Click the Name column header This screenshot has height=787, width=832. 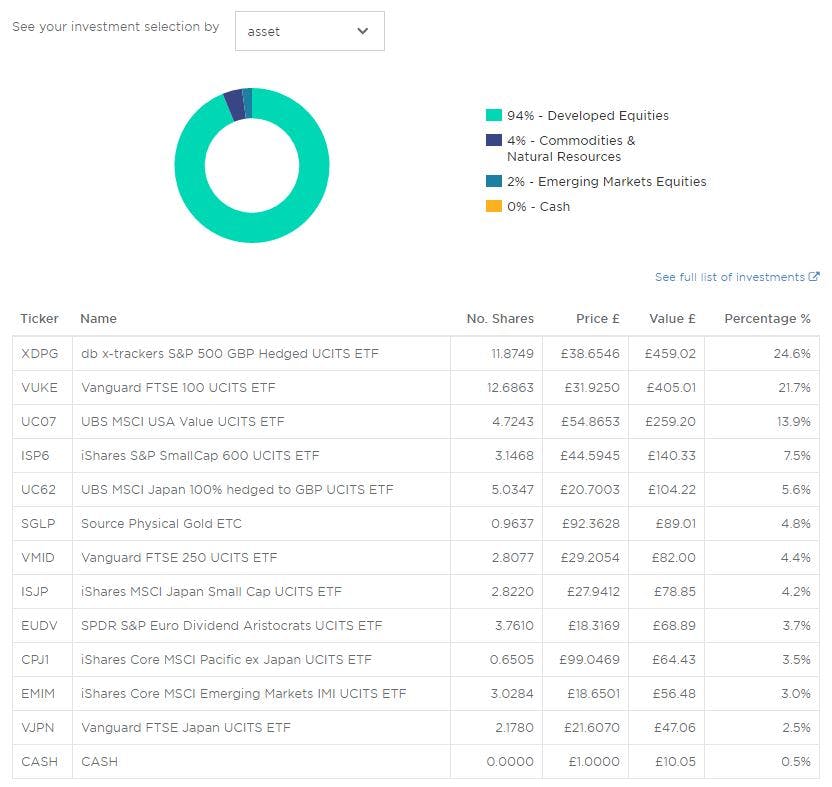tap(98, 319)
